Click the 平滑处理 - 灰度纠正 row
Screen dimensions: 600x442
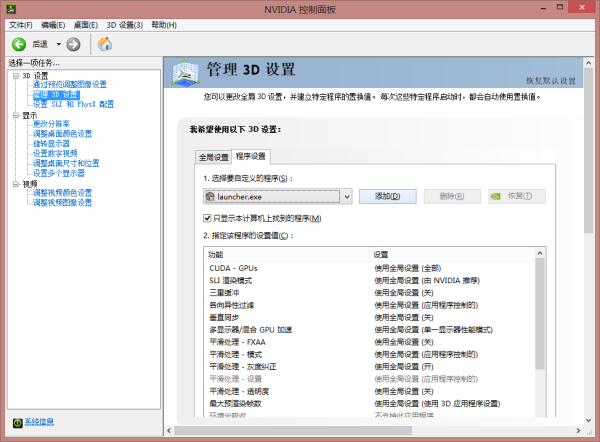(x=370, y=367)
